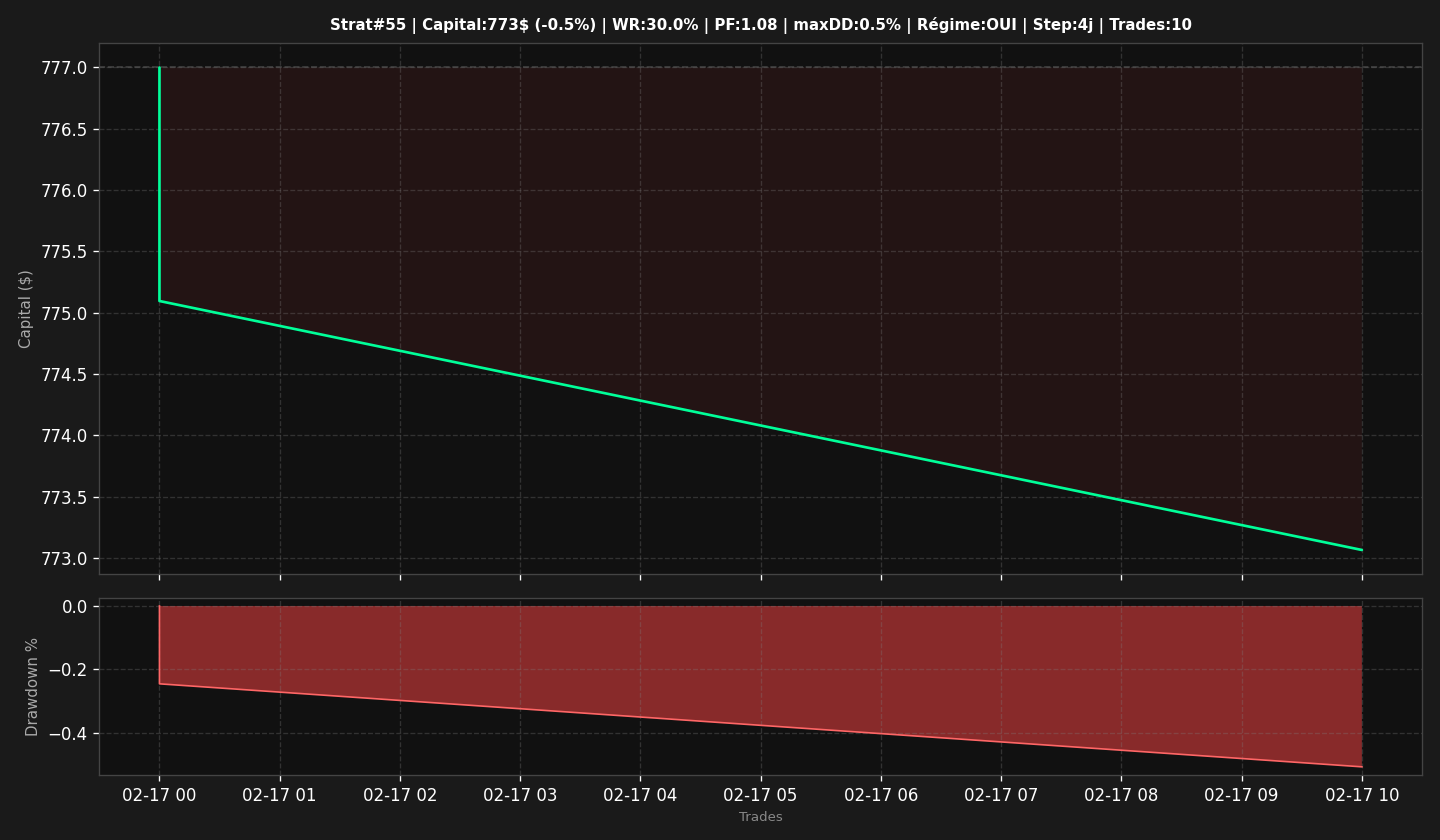Viewport: 1440px width, 840px height.
Task: Click the vertical 'Drawdown %' axis label
Action: pyautogui.click(x=32, y=687)
